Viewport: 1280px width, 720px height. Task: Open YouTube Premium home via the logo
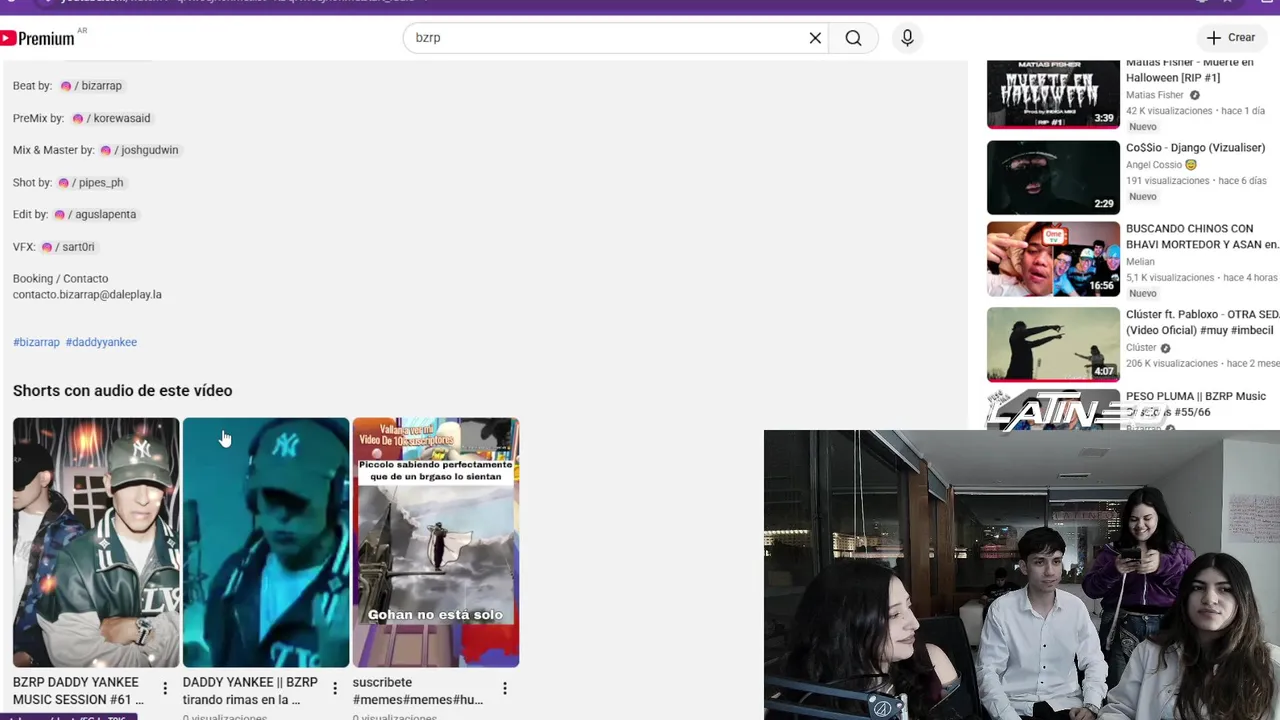(38, 38)
